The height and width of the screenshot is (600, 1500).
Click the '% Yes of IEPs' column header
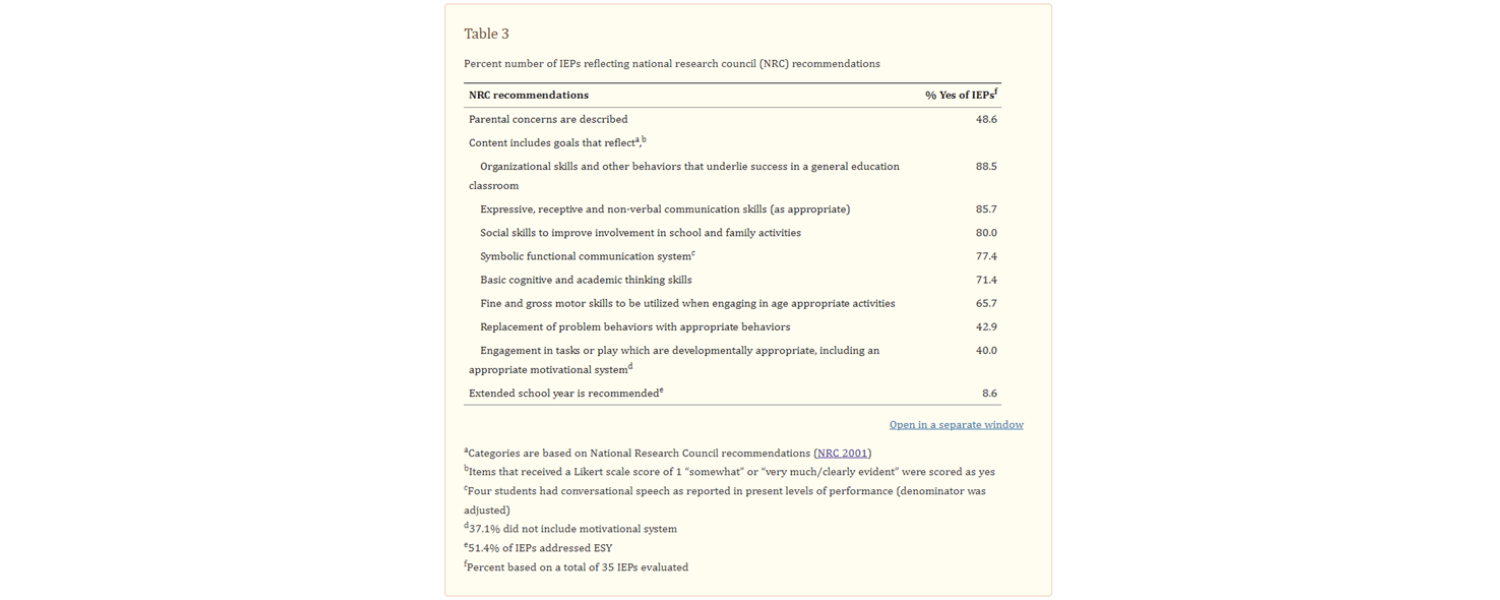click(960, 95)
